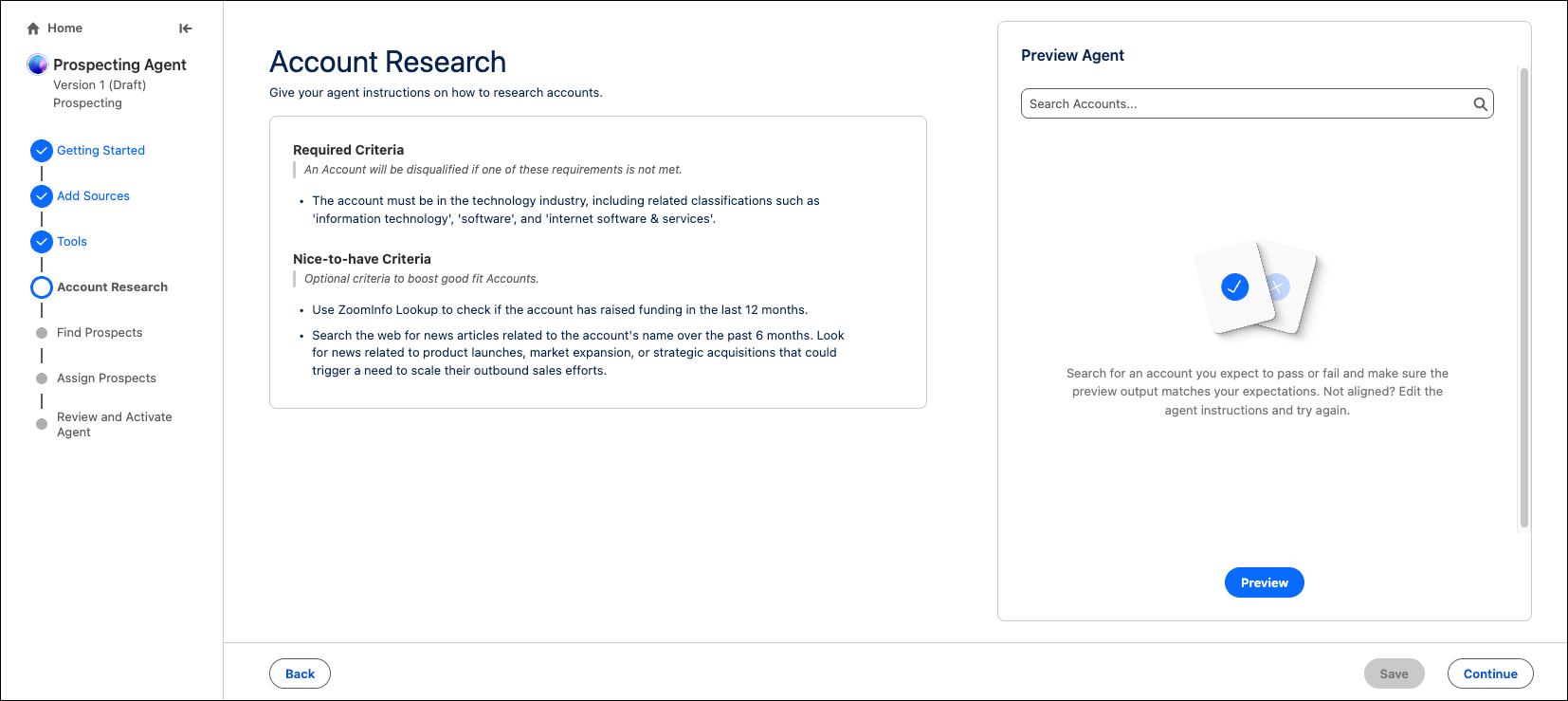Click Tools step checkmark icon
The height and width of the screenshot is (701, 1568).
tap(42, 242)
